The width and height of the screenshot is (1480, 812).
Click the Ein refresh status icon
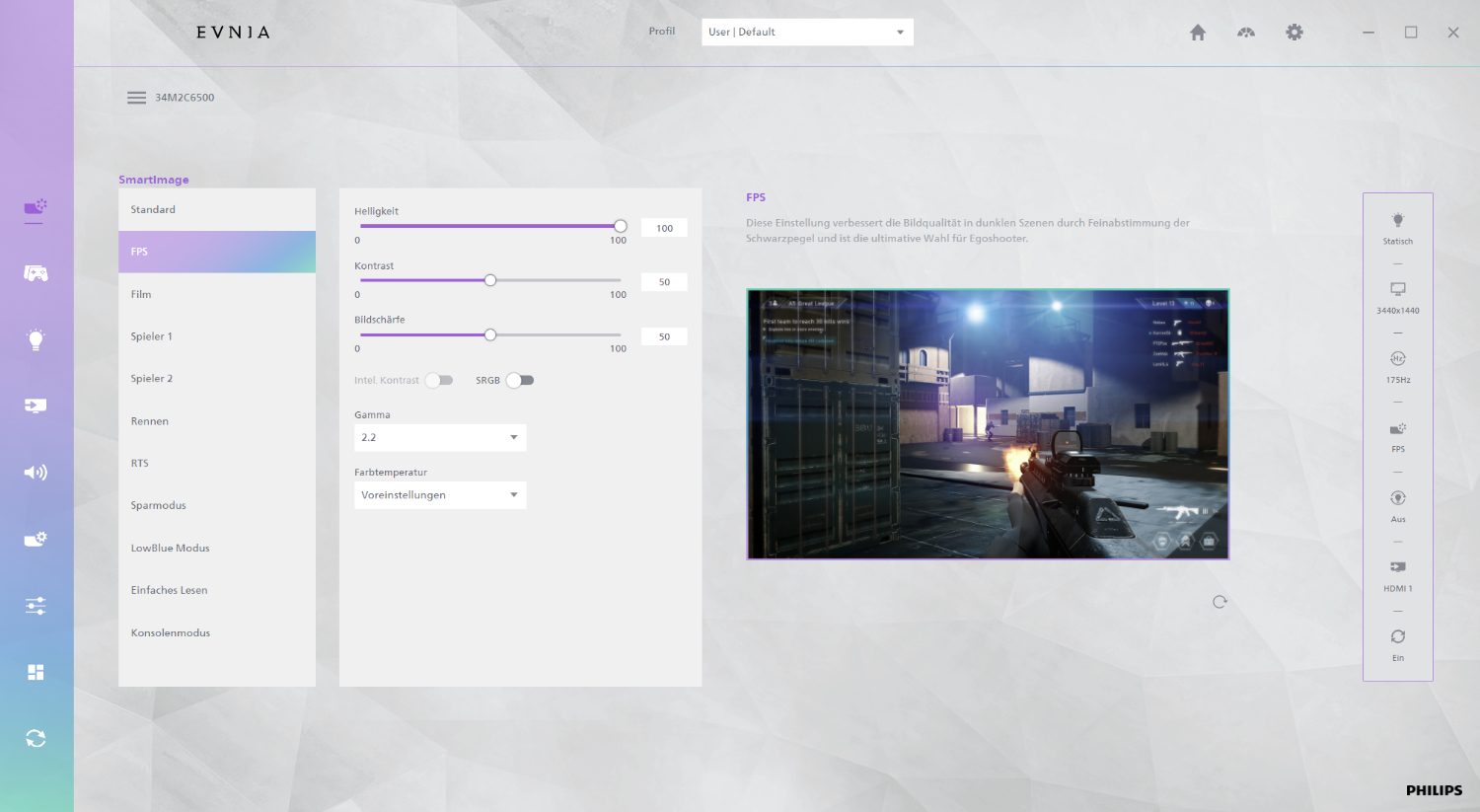point(1398,636)
